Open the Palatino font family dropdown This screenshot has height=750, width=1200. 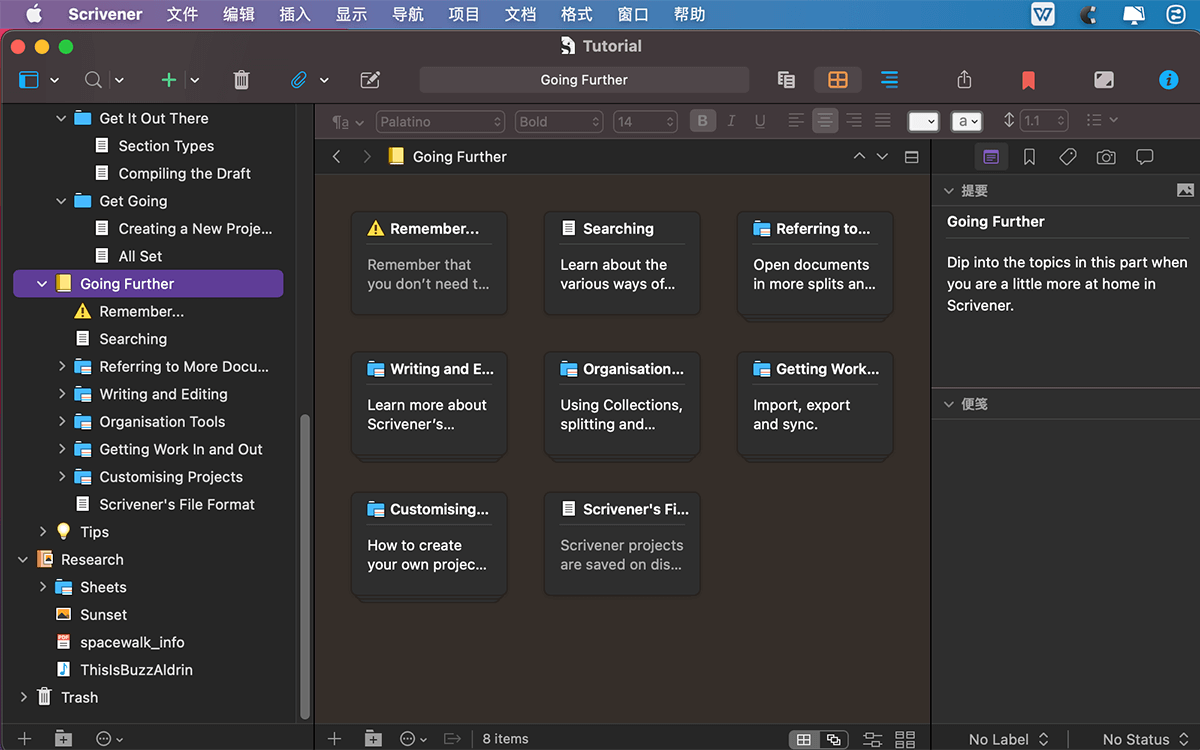pyautogui.click(x=440, y=121)
